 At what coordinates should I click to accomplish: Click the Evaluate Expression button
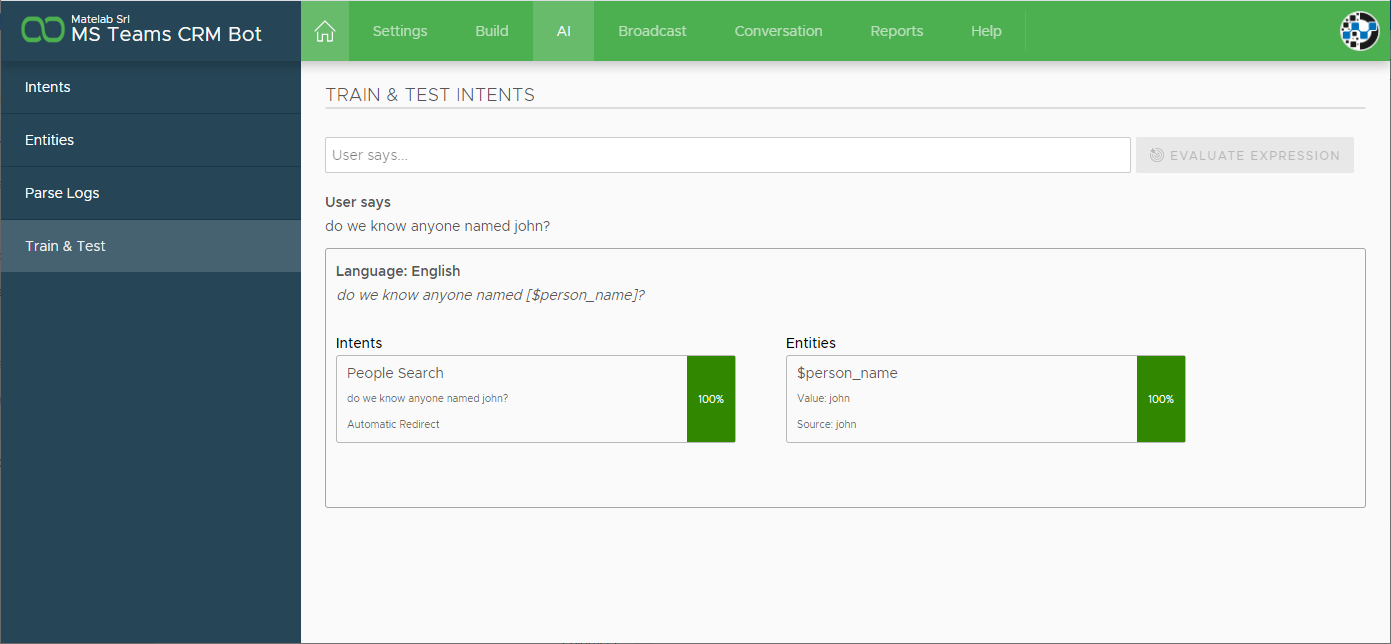click(1245, 155)
